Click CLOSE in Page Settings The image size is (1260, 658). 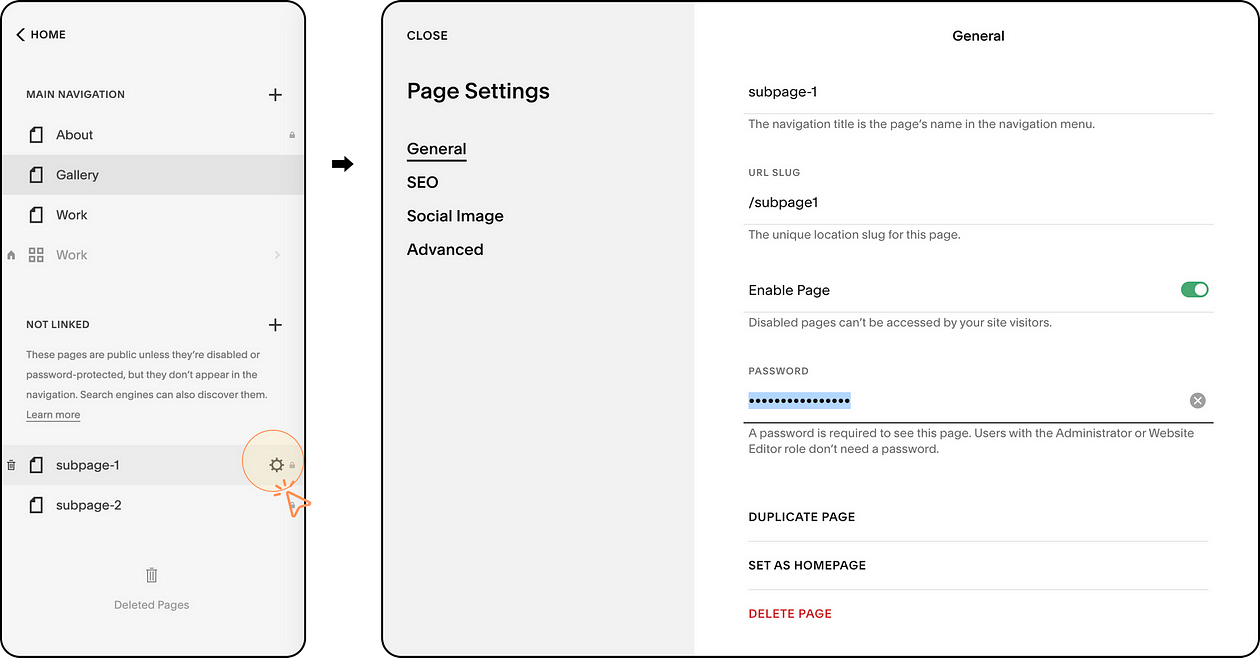[x=427, y=35]
